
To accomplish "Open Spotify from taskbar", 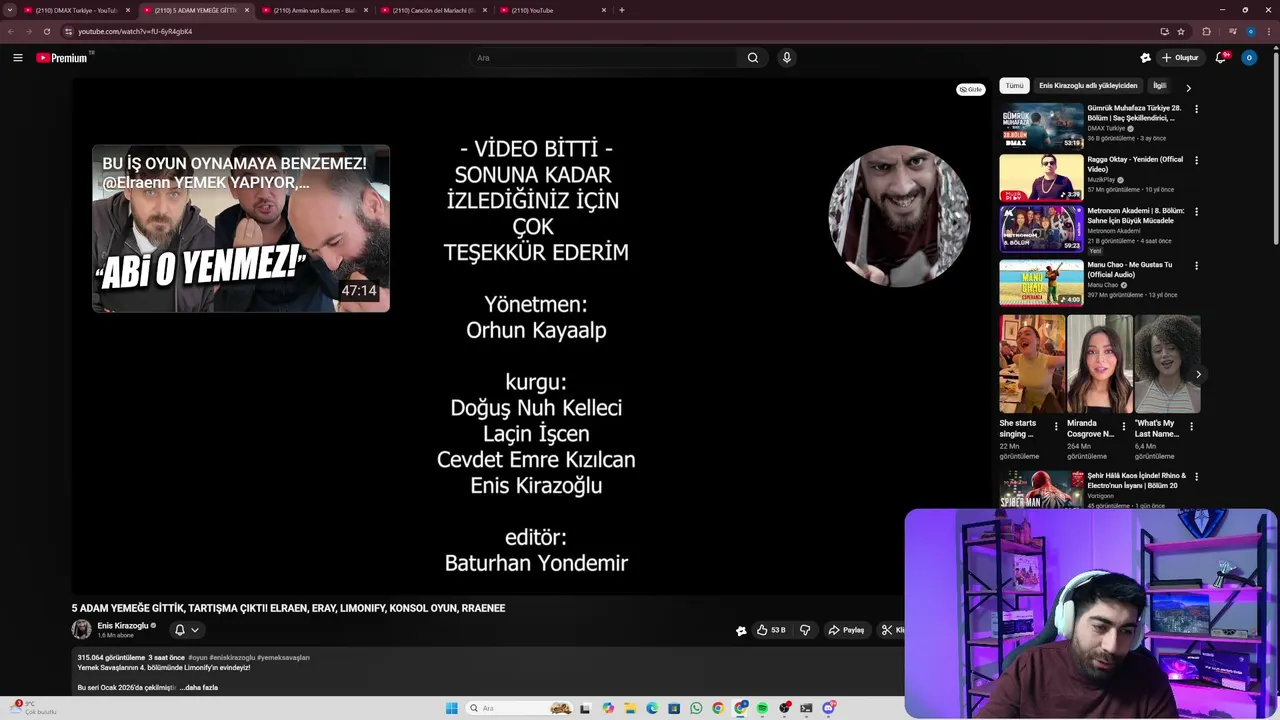I will pos(762,708).
